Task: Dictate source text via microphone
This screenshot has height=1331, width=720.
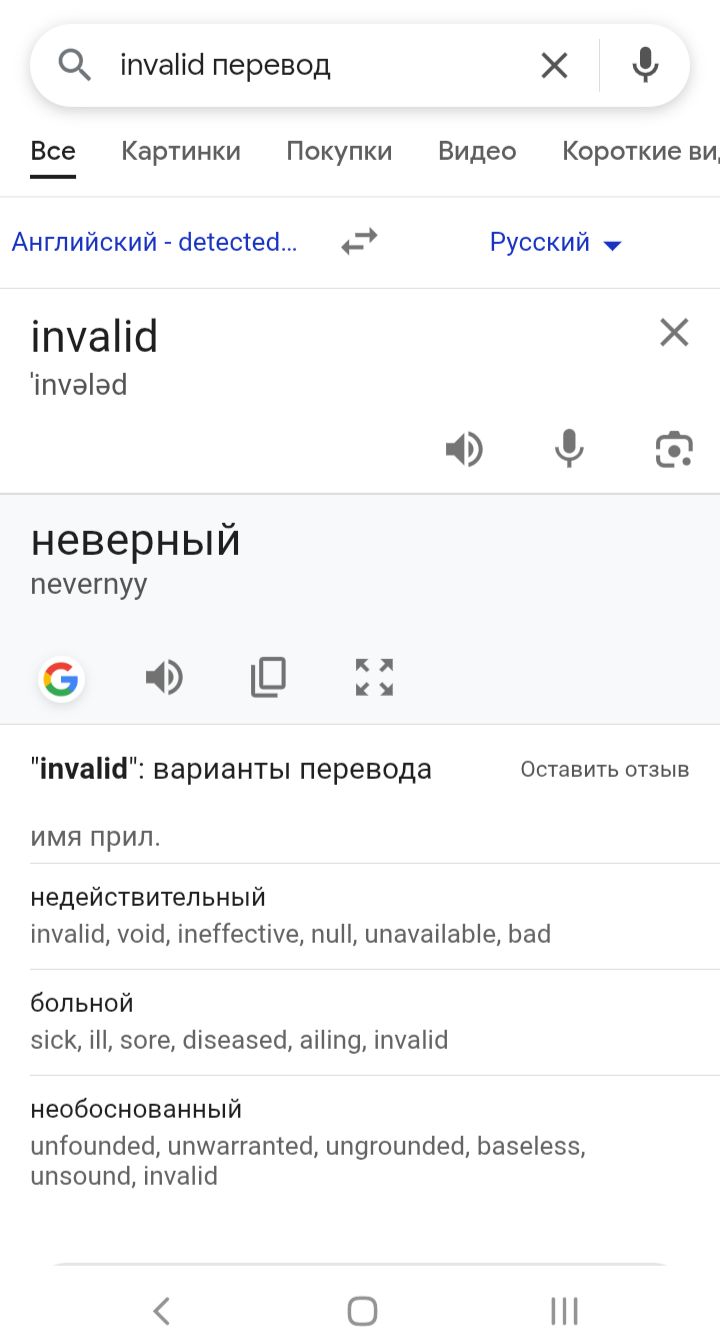Action: point(569,449)
